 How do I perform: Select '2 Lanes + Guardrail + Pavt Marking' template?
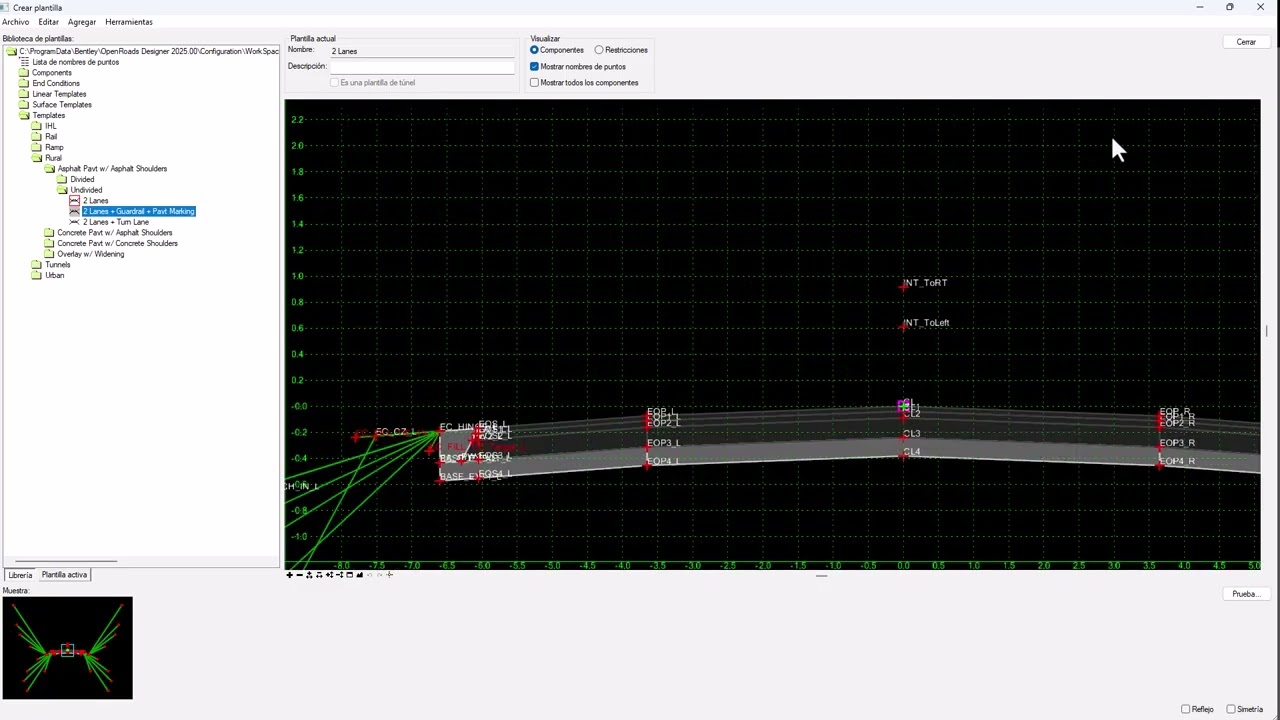click(x=139, y=211)
